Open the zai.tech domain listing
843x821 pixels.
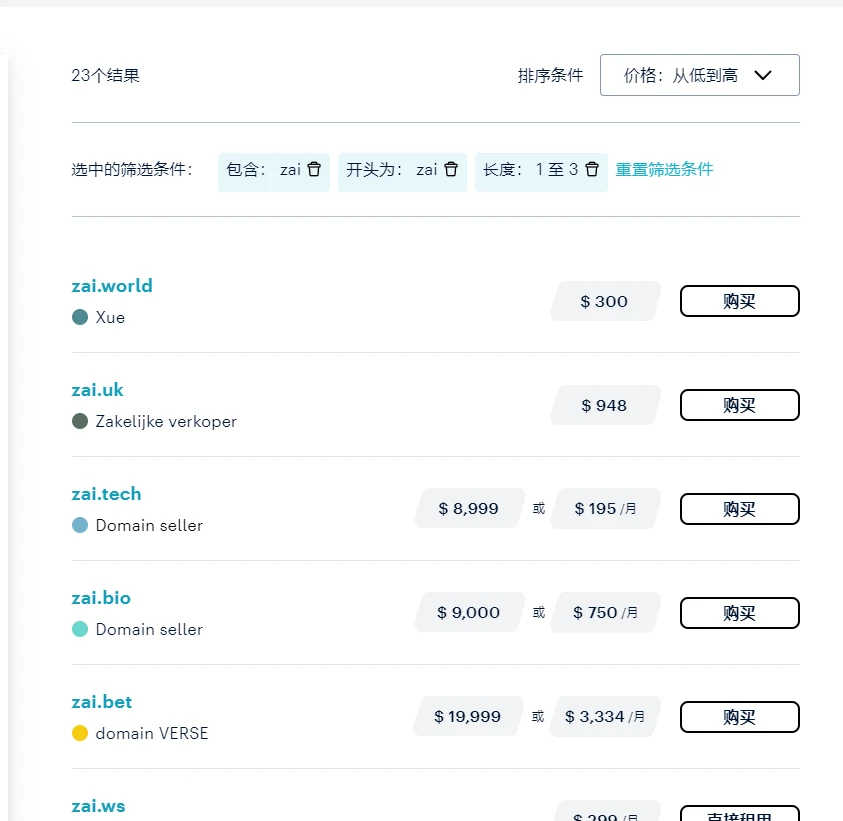point(106,494)
